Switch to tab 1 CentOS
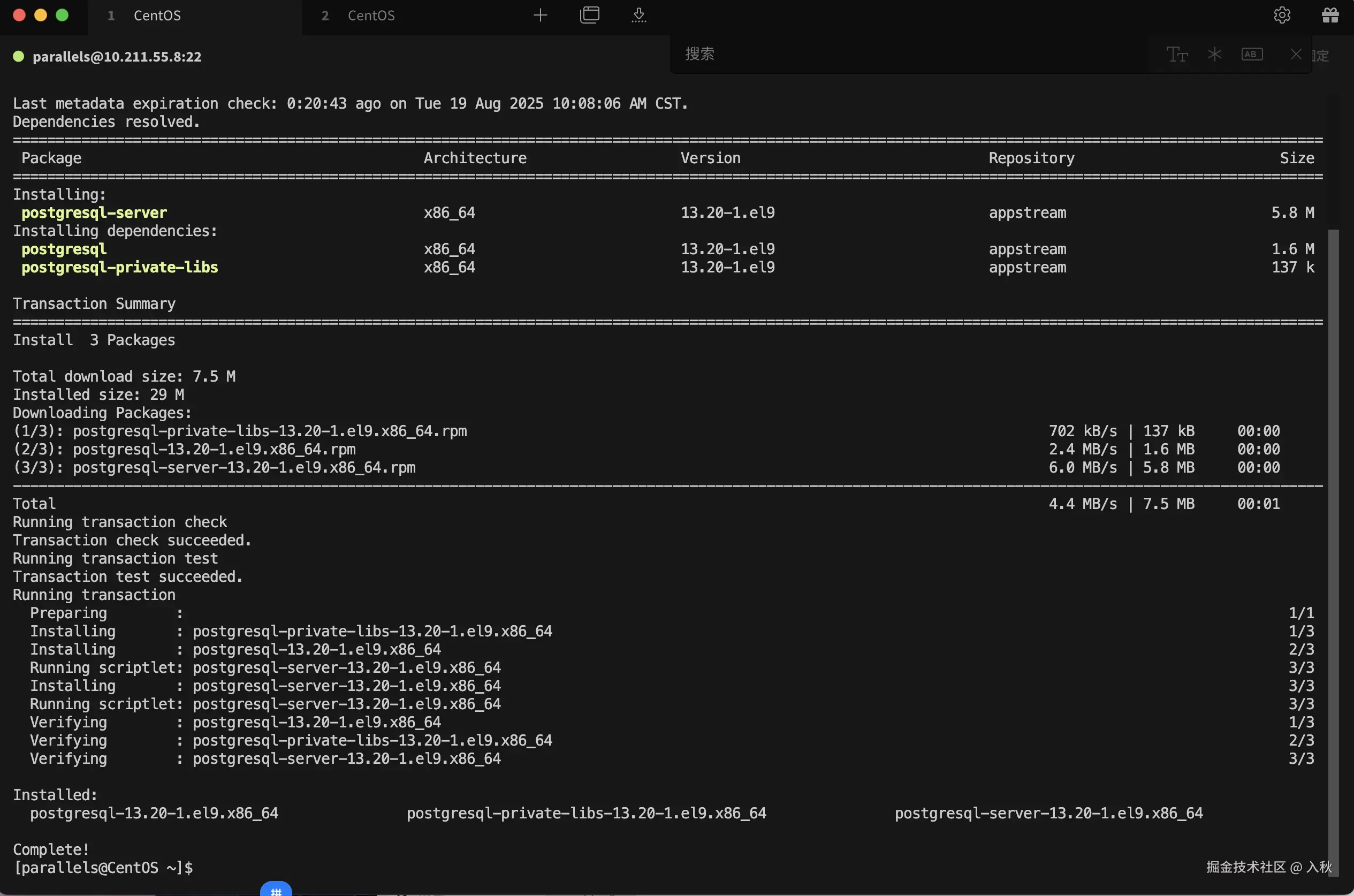 pos(157,16)
